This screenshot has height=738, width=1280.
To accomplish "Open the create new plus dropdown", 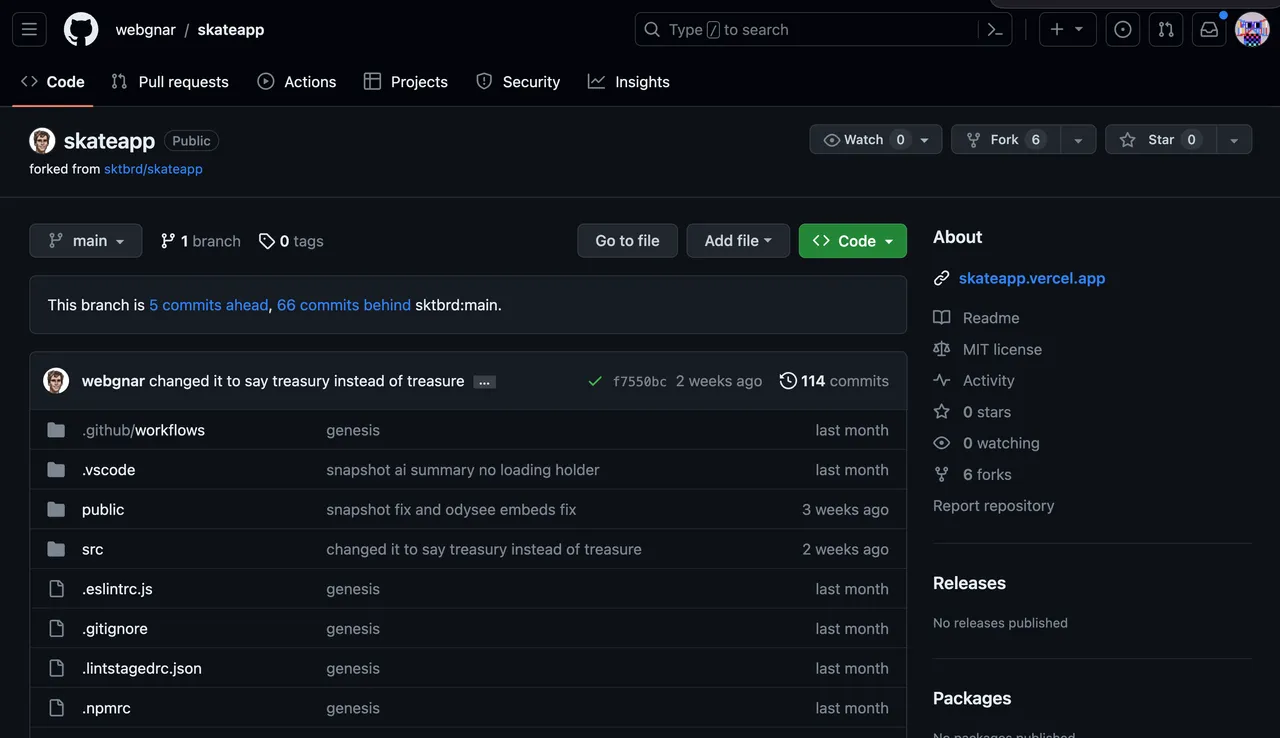I will tap(1067, 30).
